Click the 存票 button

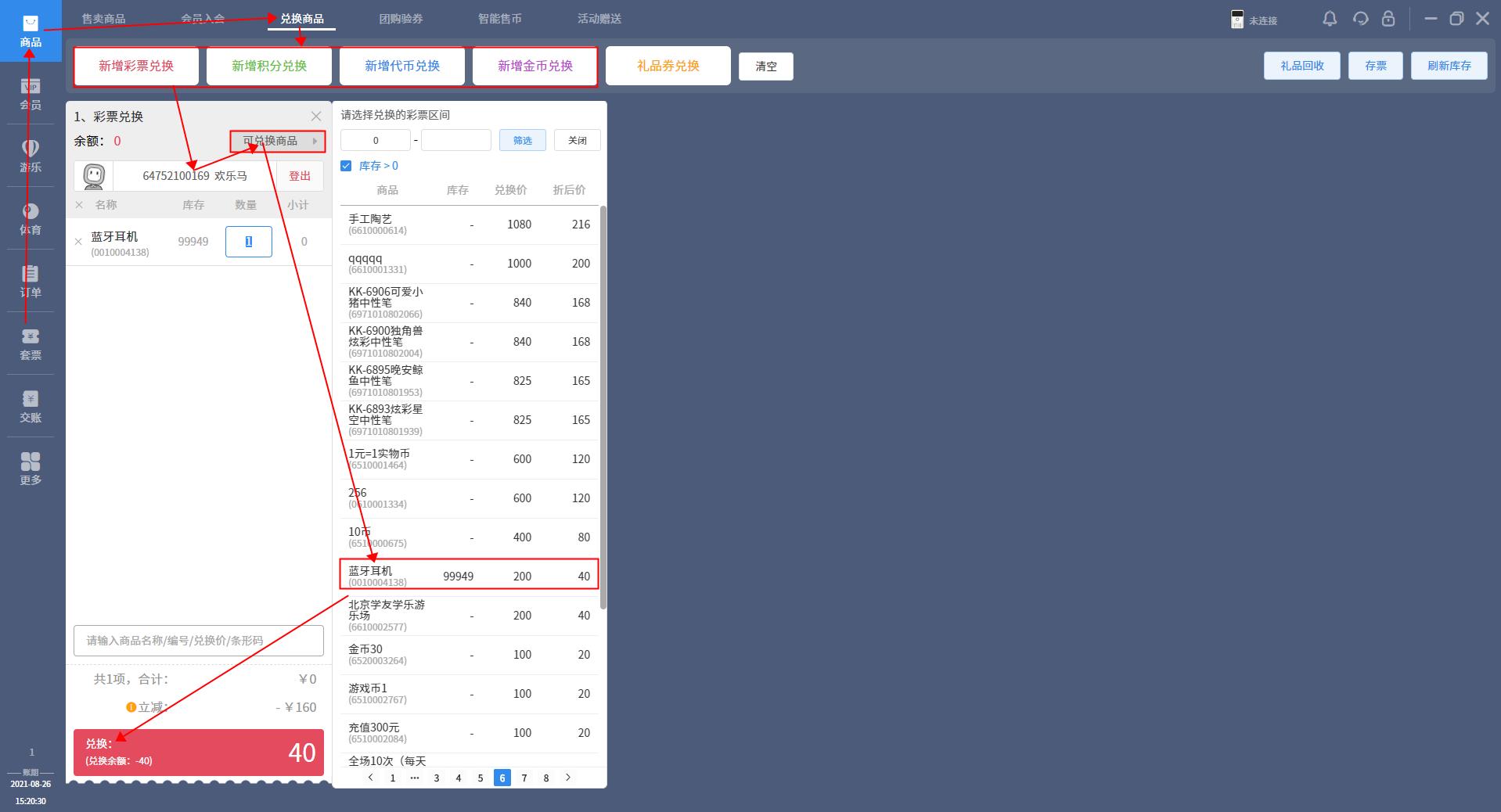(x=1376, y=66)
